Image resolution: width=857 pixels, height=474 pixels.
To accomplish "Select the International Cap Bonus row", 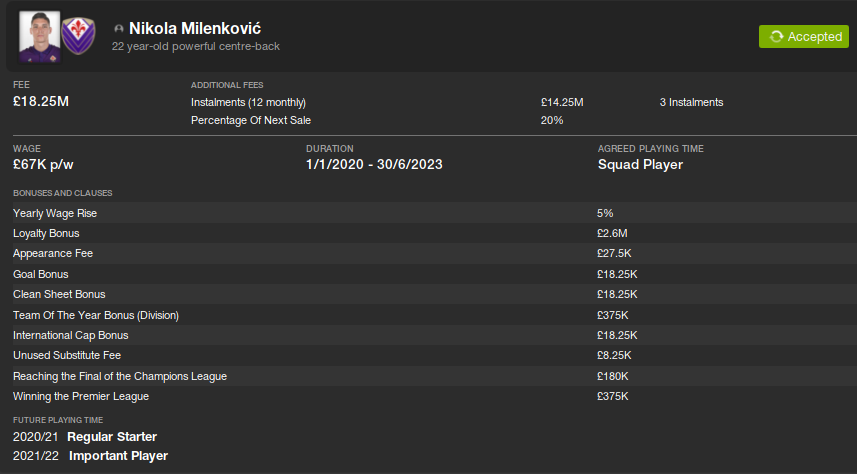I will pyautogui.click(x=70, y=335).
